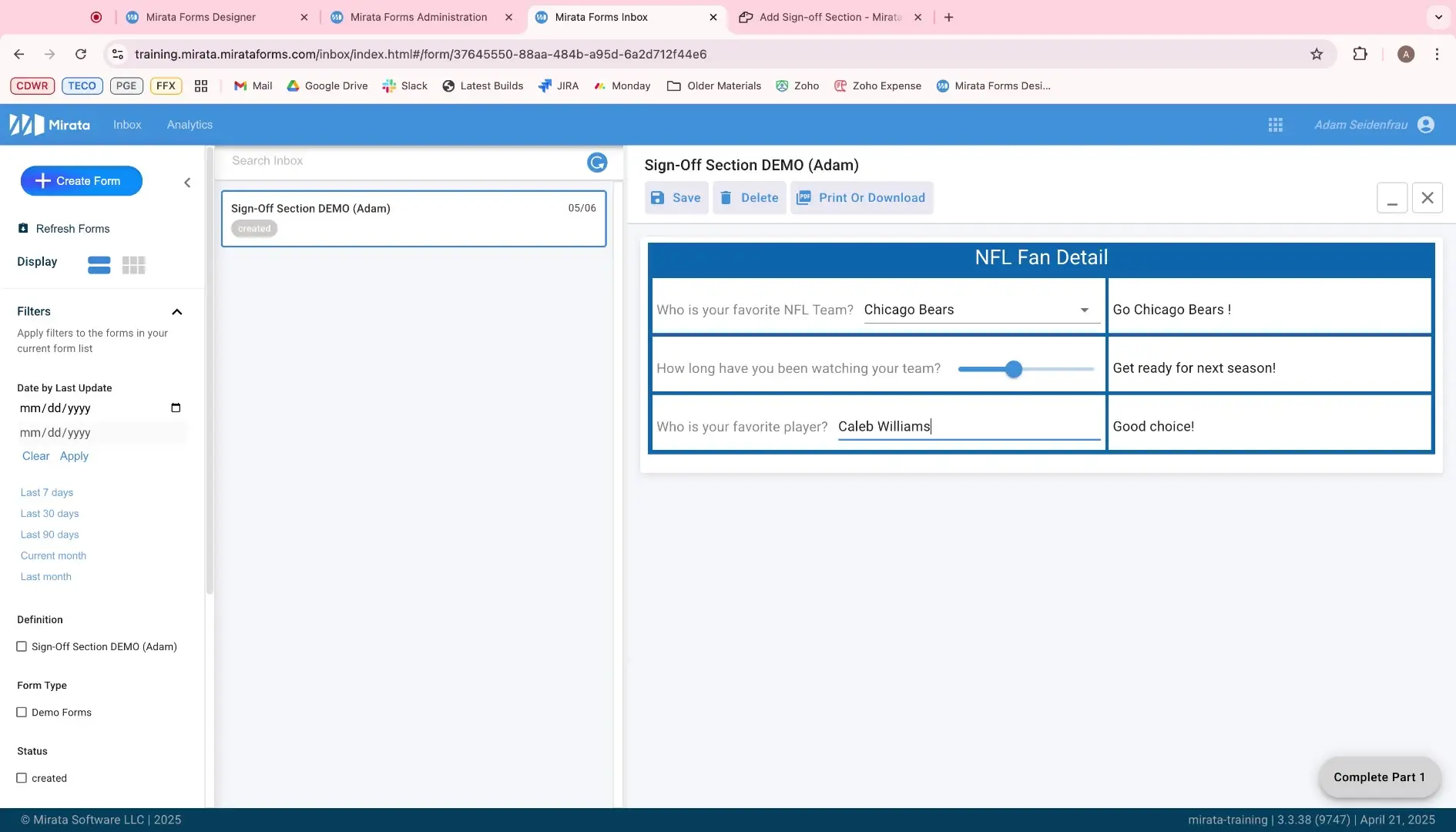
Task: Switch display to grid view icon
Action: coord(133,264)
